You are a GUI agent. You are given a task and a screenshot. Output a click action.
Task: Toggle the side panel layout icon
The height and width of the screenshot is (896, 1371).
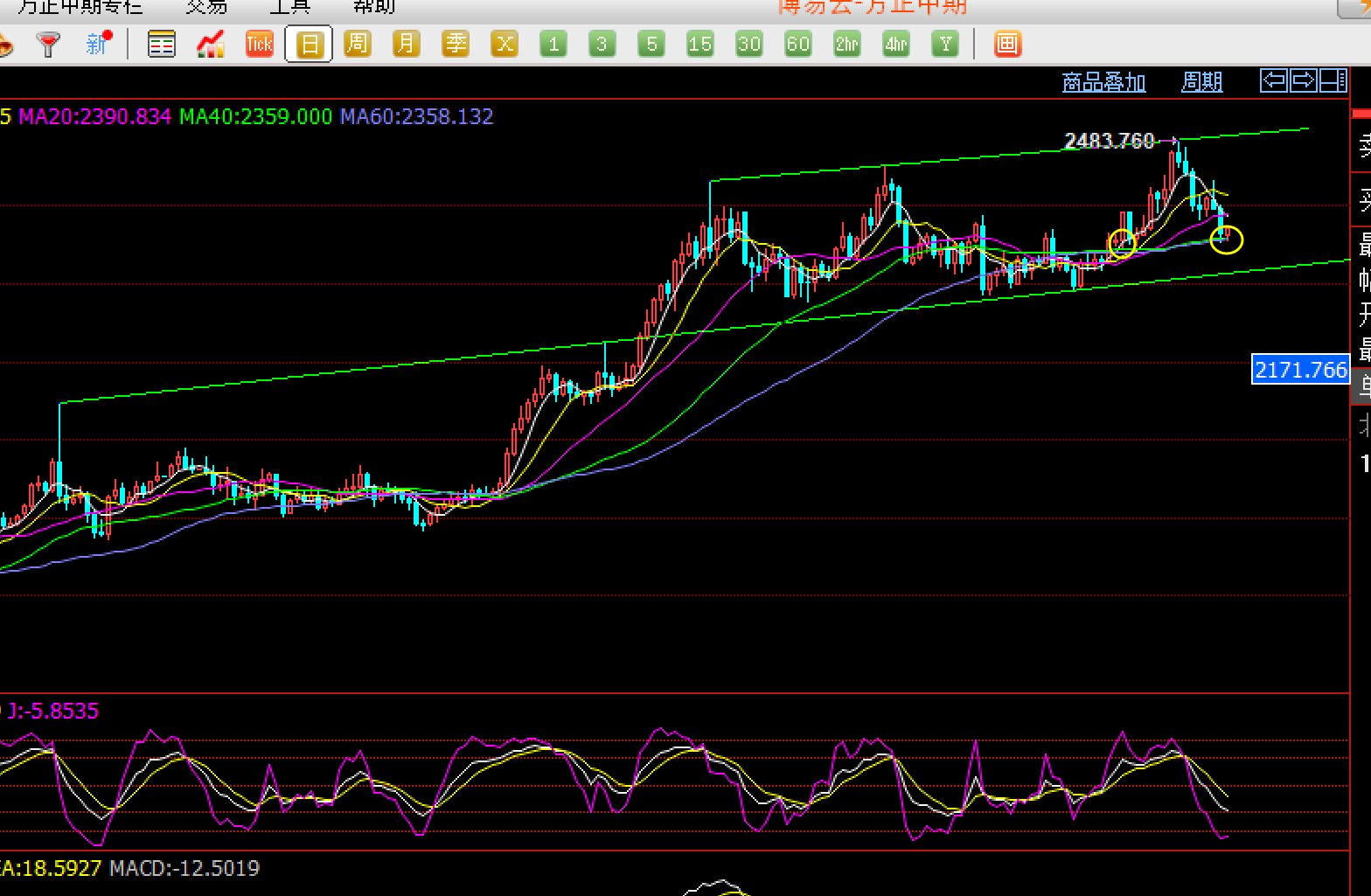[x=1333, y=81]
